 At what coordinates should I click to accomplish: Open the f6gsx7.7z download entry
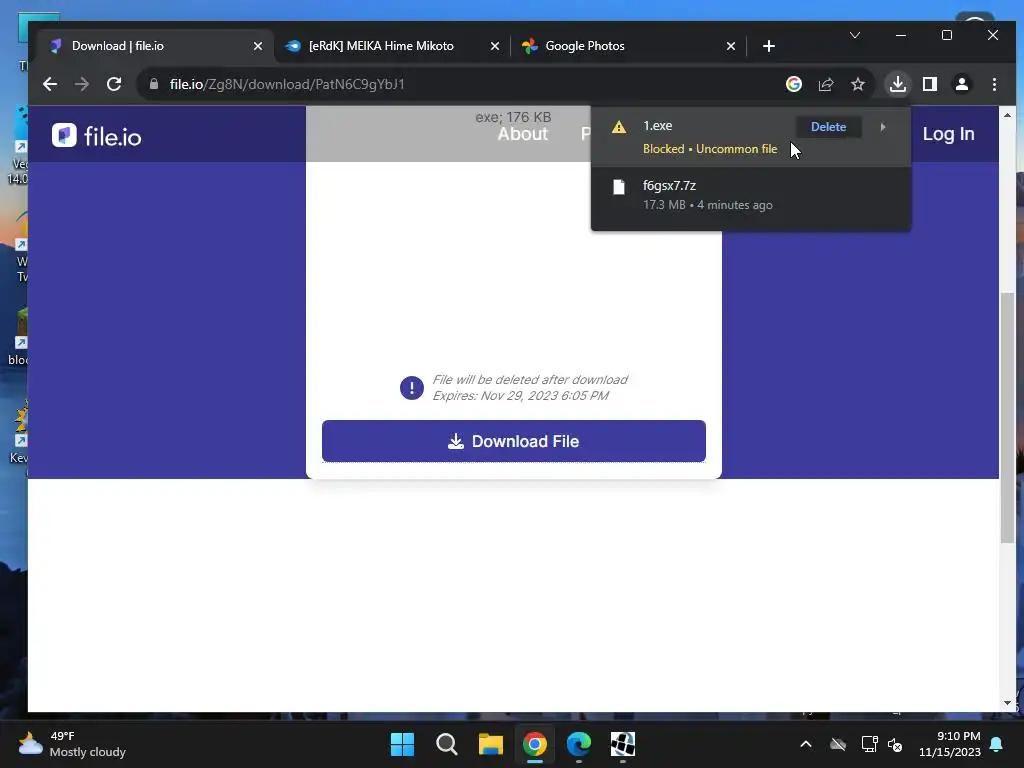[750, 195]
